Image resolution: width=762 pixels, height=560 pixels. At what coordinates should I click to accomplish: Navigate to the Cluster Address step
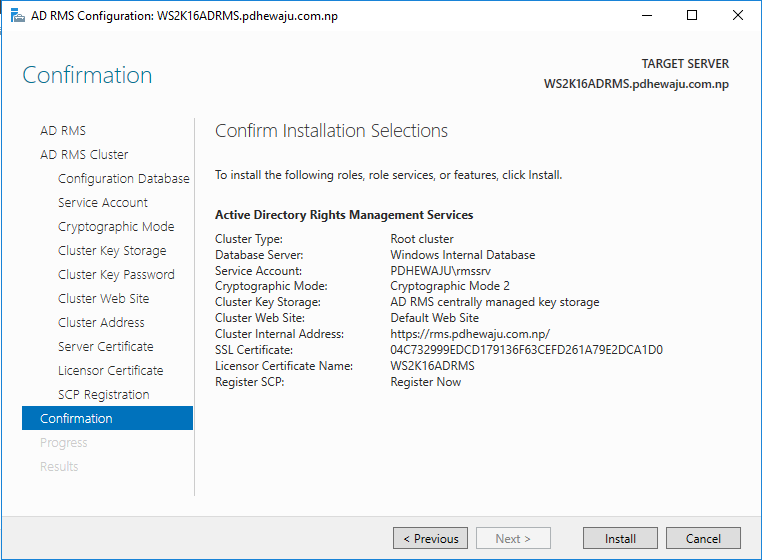click(x=101, y=322)
